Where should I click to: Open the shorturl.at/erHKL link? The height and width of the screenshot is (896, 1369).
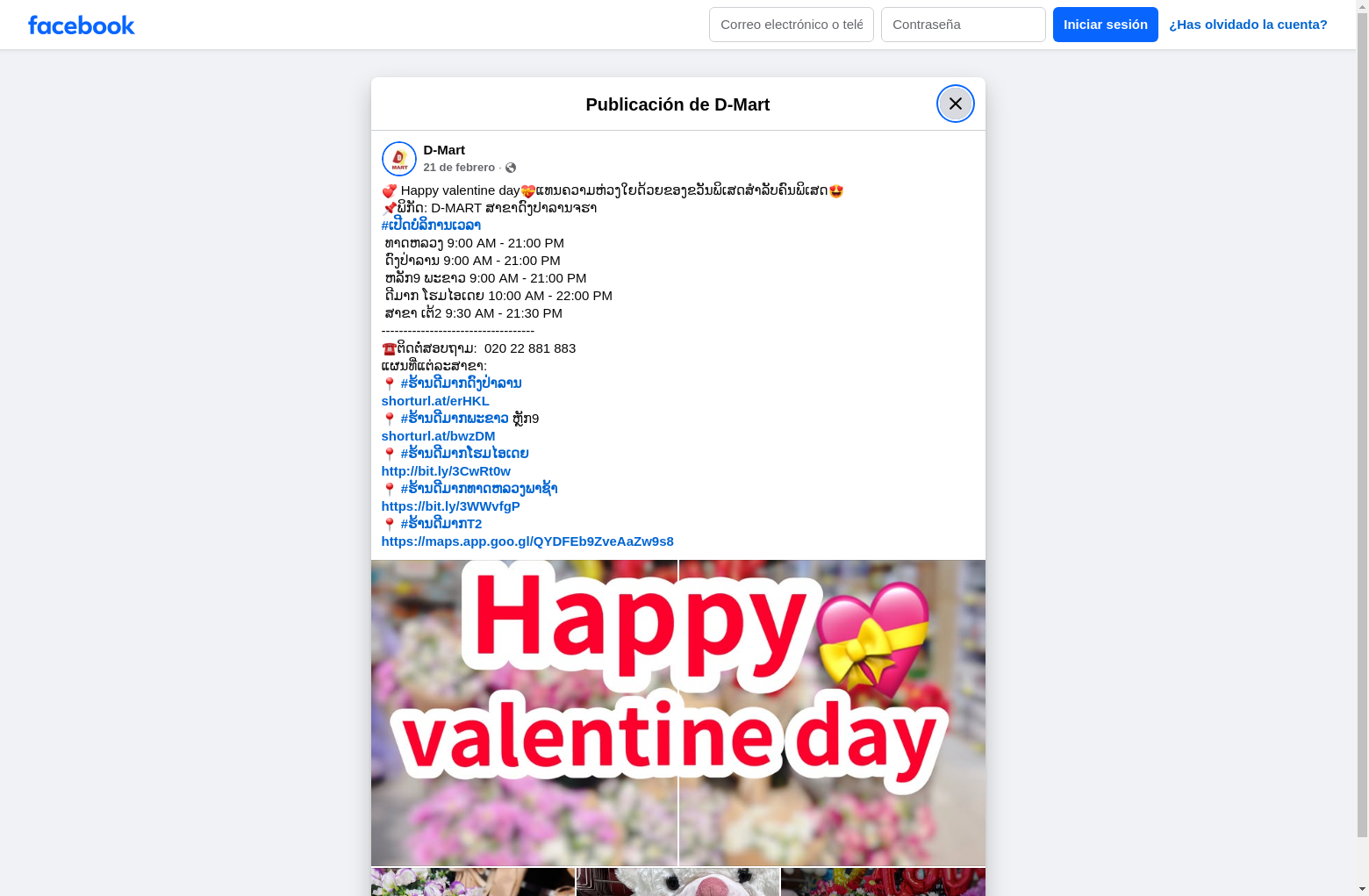(x=435, y=401)
